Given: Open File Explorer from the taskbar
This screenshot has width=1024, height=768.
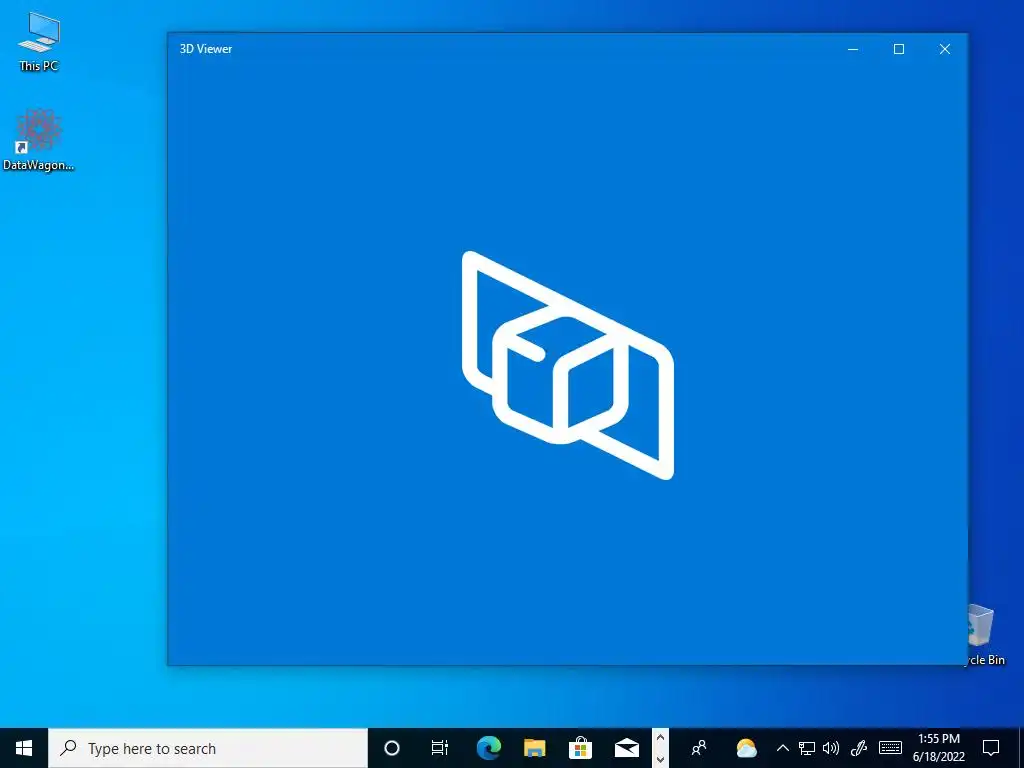Looking at the screenshot, I should tap(534, 748).
